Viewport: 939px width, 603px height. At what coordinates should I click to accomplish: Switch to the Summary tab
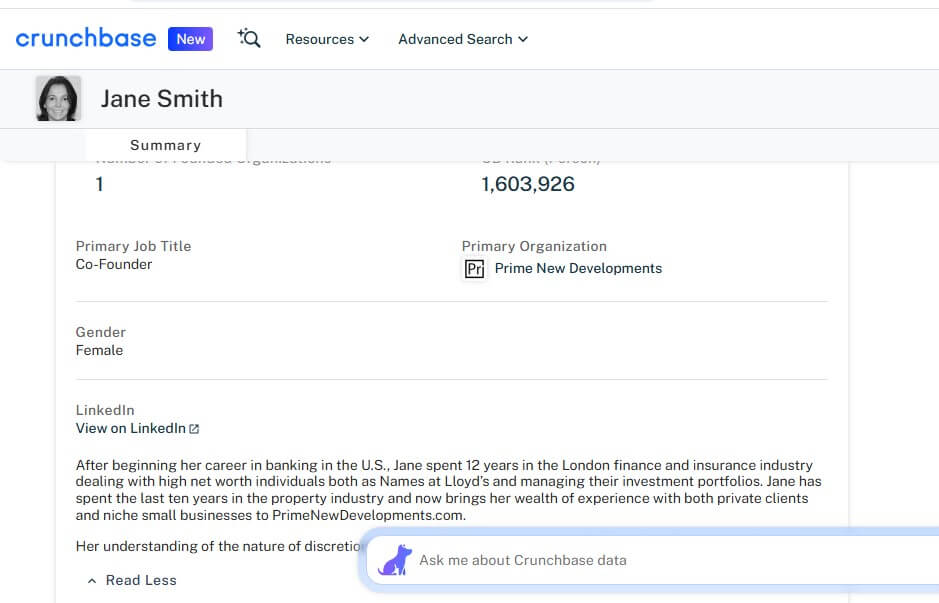(x=166, y=145)
